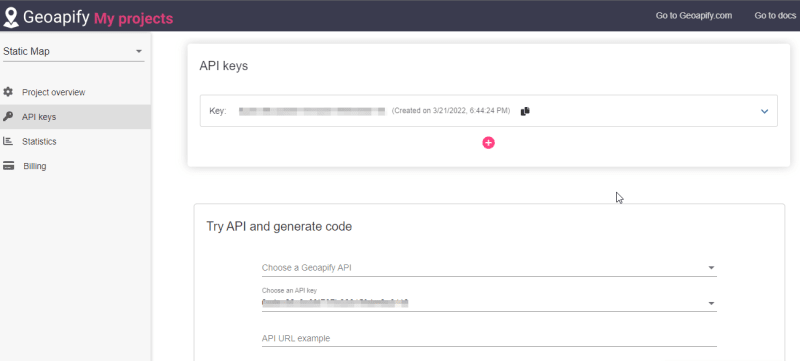Copy the API key with the copy icon

[526, 111]
